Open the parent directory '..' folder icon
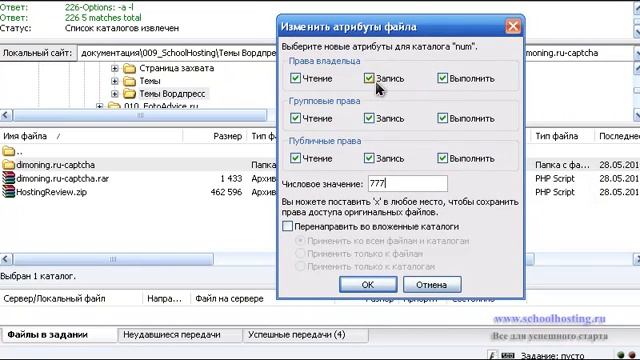Viewport: 640px width, 360px height. 8,151
